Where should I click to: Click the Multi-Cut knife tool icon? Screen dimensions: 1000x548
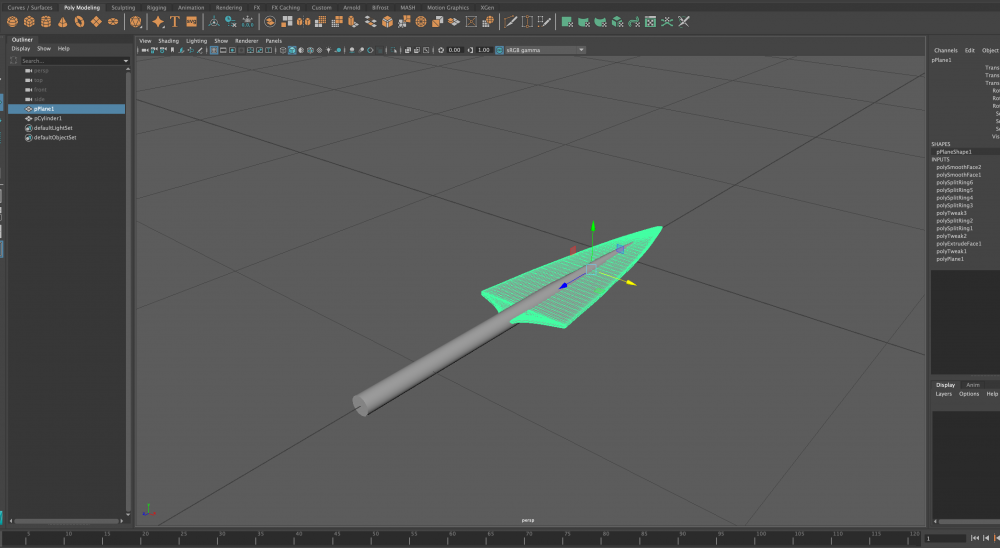(x=510, y=21)
